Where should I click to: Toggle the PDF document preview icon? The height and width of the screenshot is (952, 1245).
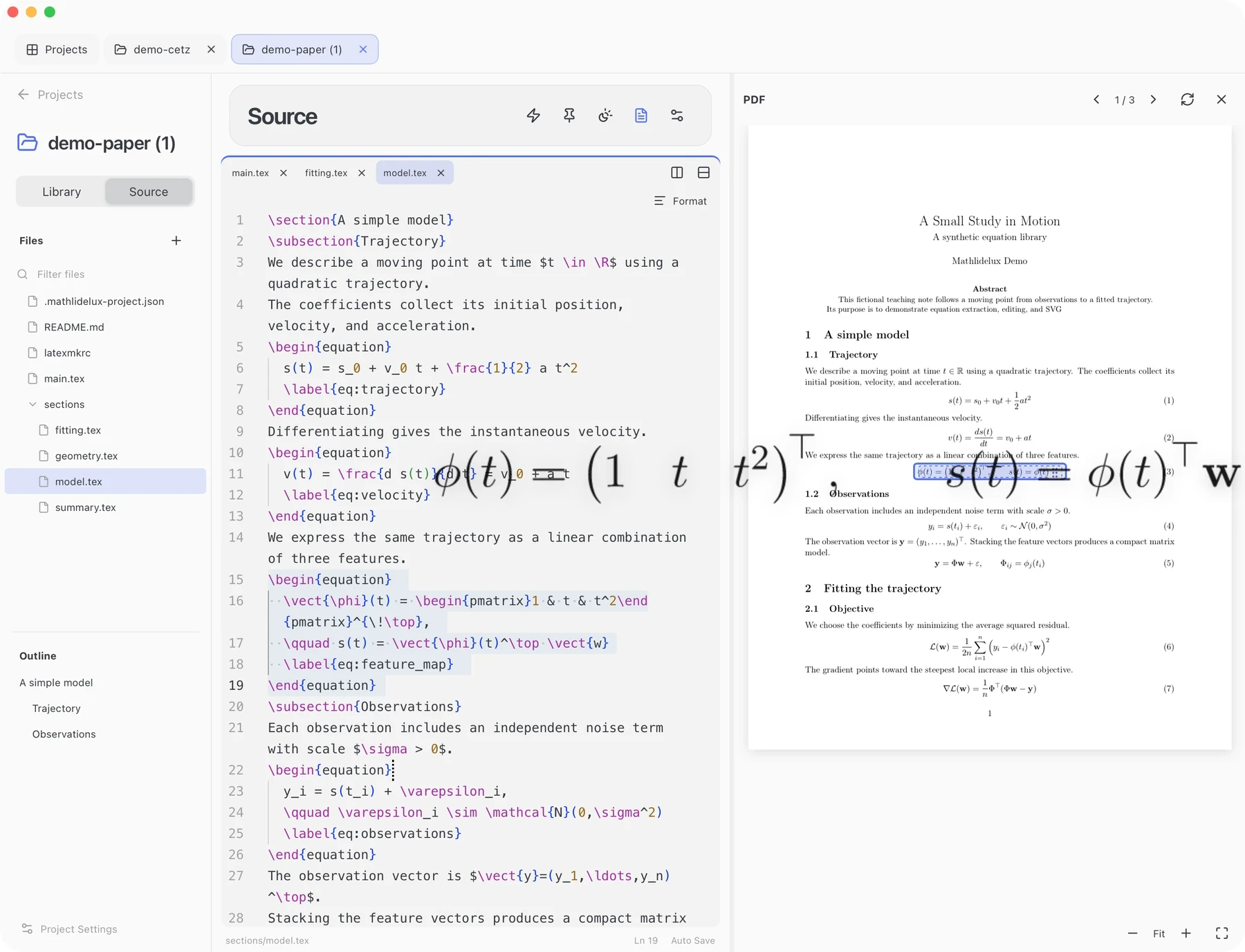click(x=641, y=115)
